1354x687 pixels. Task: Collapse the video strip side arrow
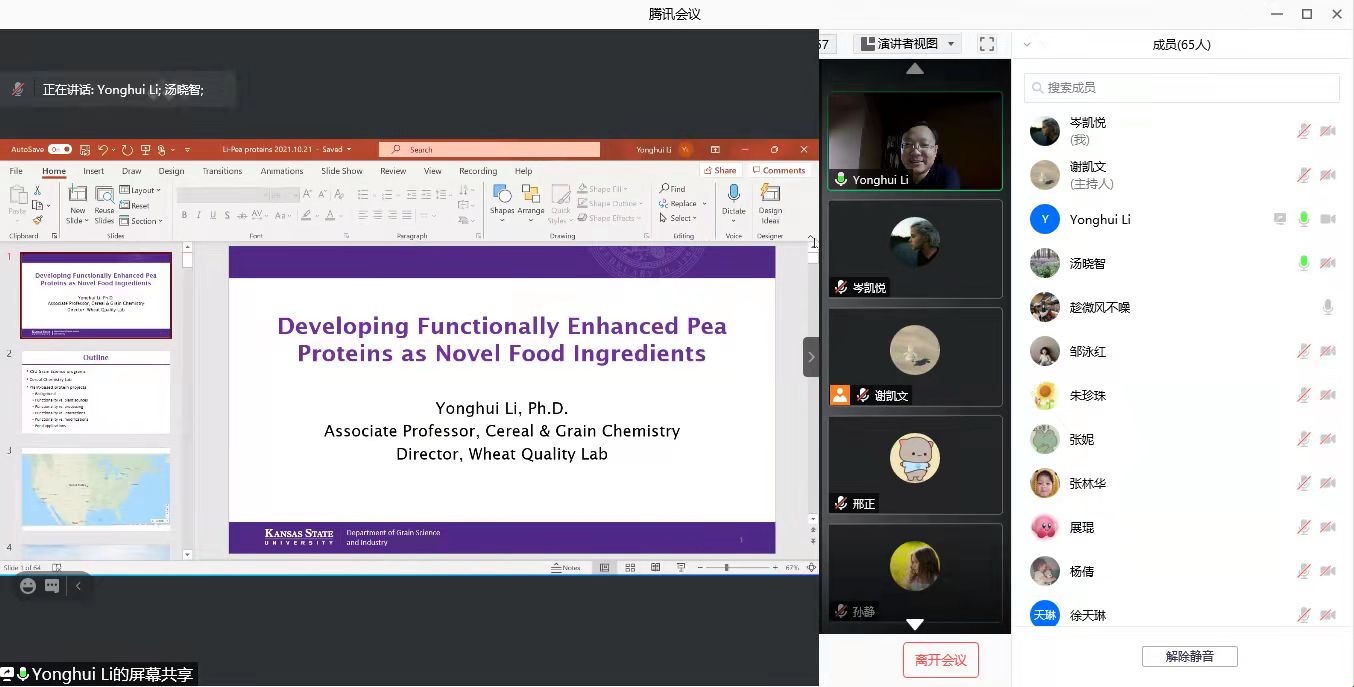tap(811, 357)
